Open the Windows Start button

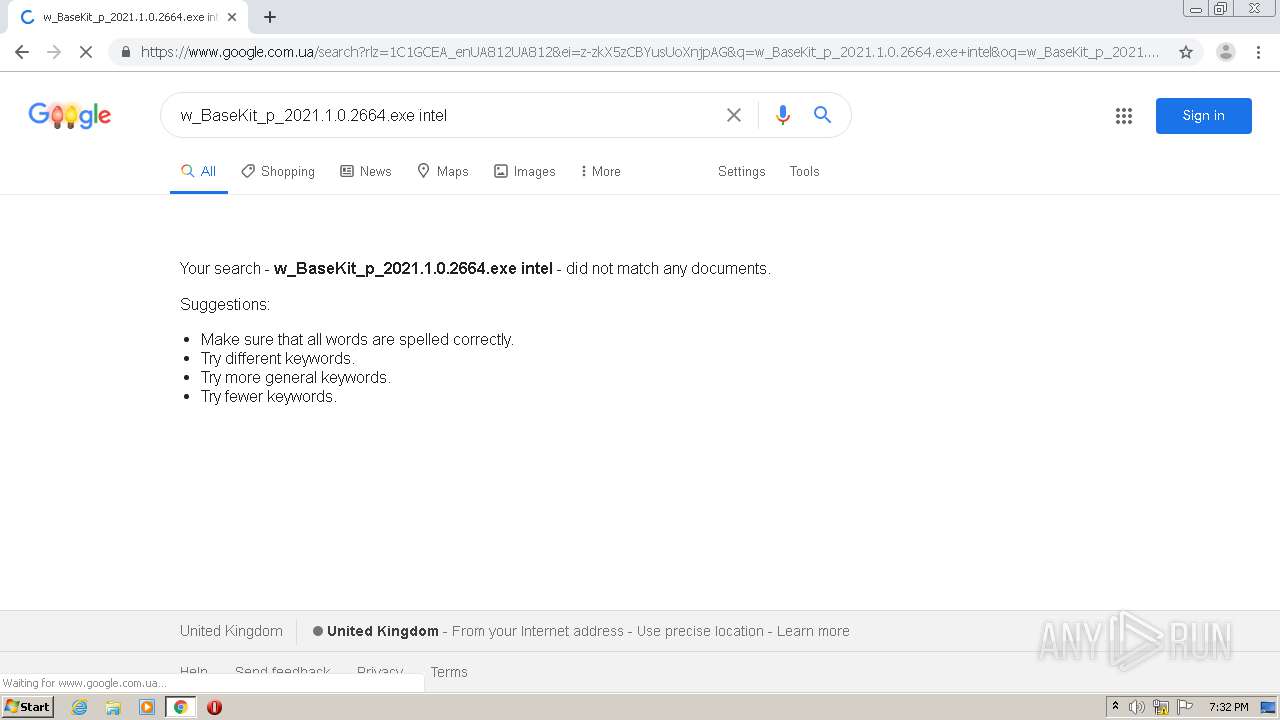tap(28, 707)
